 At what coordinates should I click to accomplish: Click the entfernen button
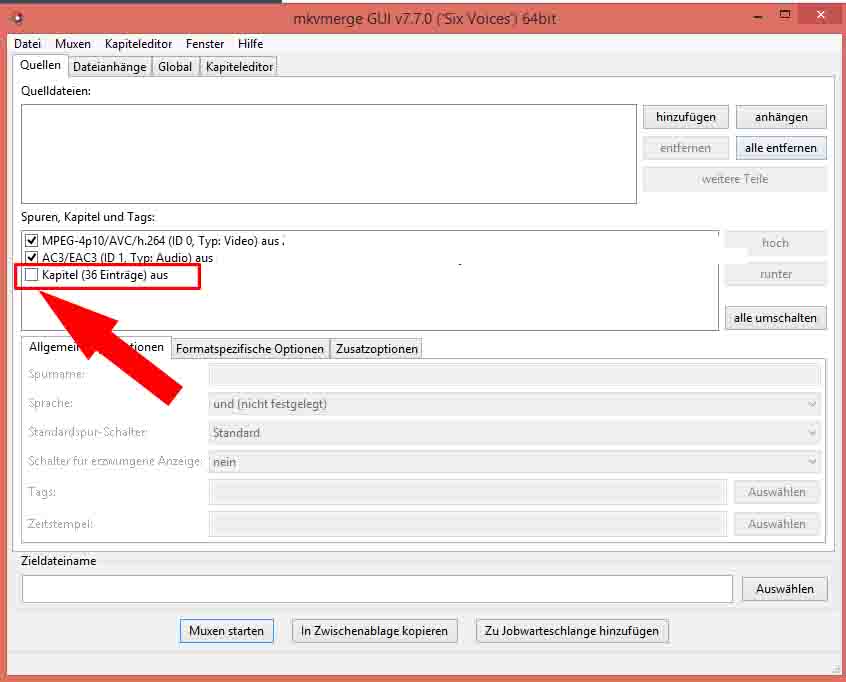(x=686, y=148)
